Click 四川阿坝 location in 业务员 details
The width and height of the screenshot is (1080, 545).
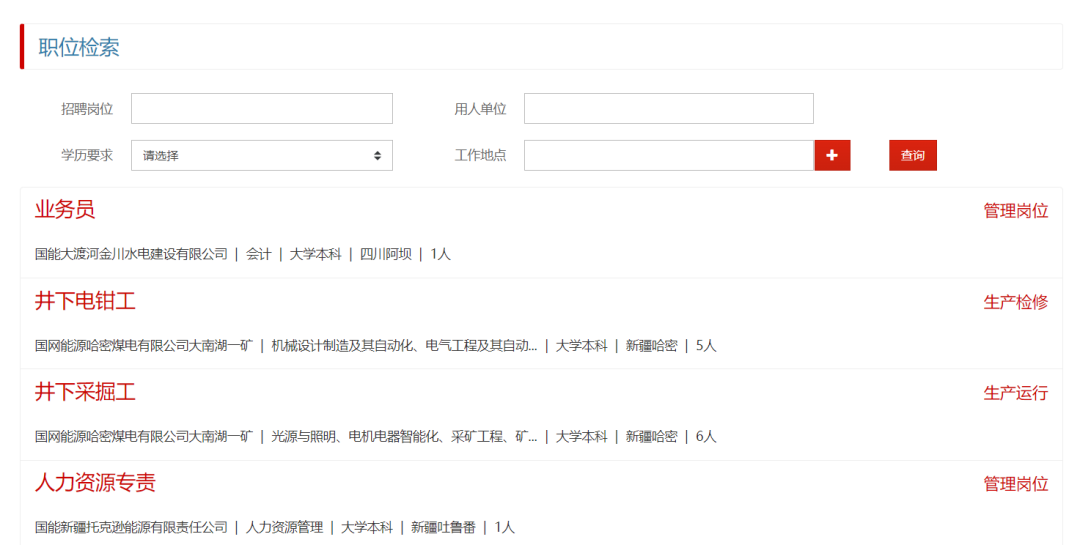(x=385, y=254)
